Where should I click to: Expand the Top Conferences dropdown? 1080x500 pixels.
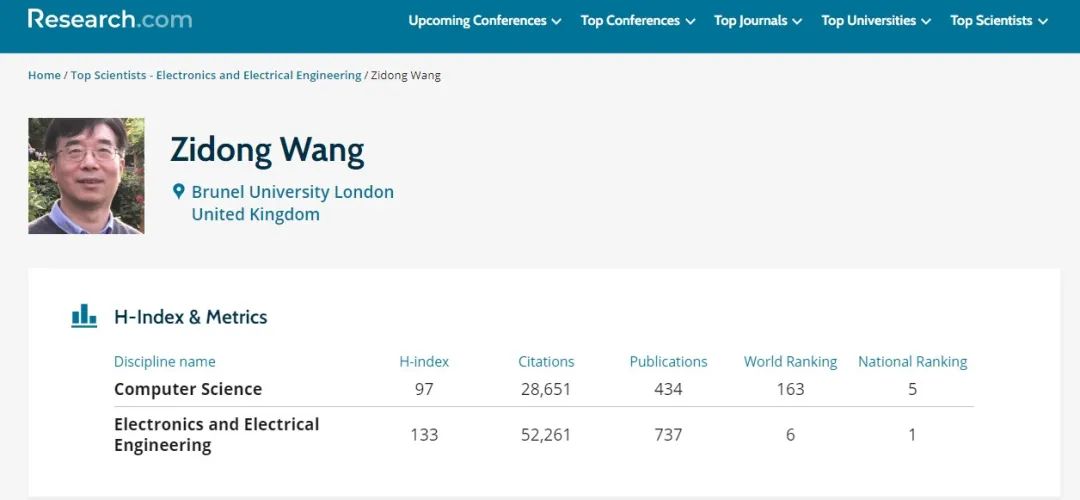638,21
